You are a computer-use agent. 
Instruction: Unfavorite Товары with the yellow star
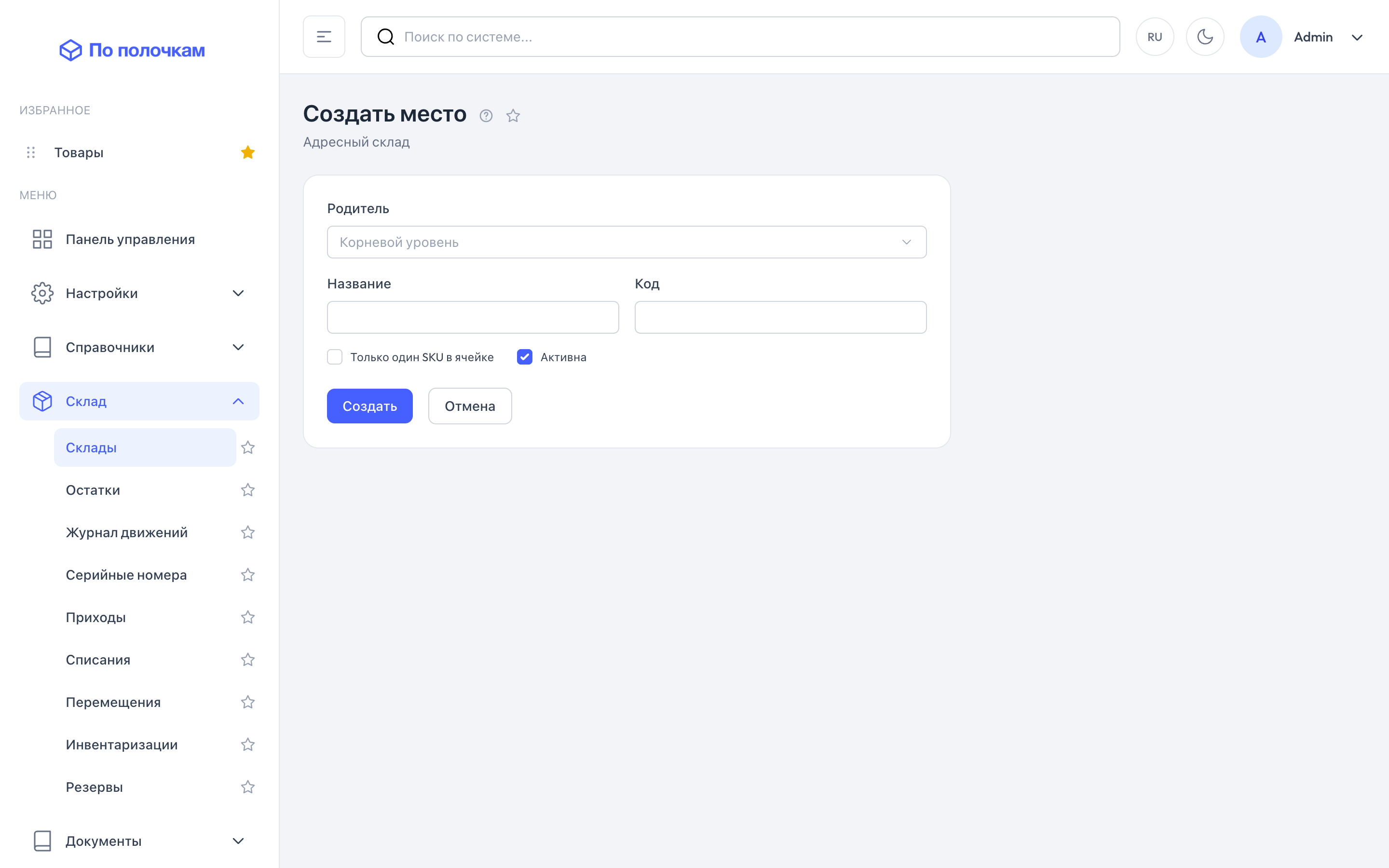click(247, 152)
